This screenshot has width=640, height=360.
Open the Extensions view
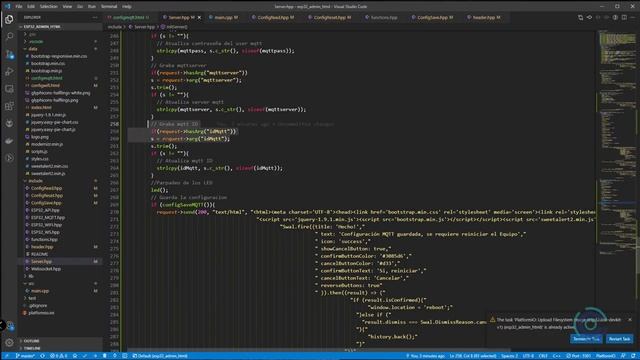pyautogui.click(x=9, y=106)
